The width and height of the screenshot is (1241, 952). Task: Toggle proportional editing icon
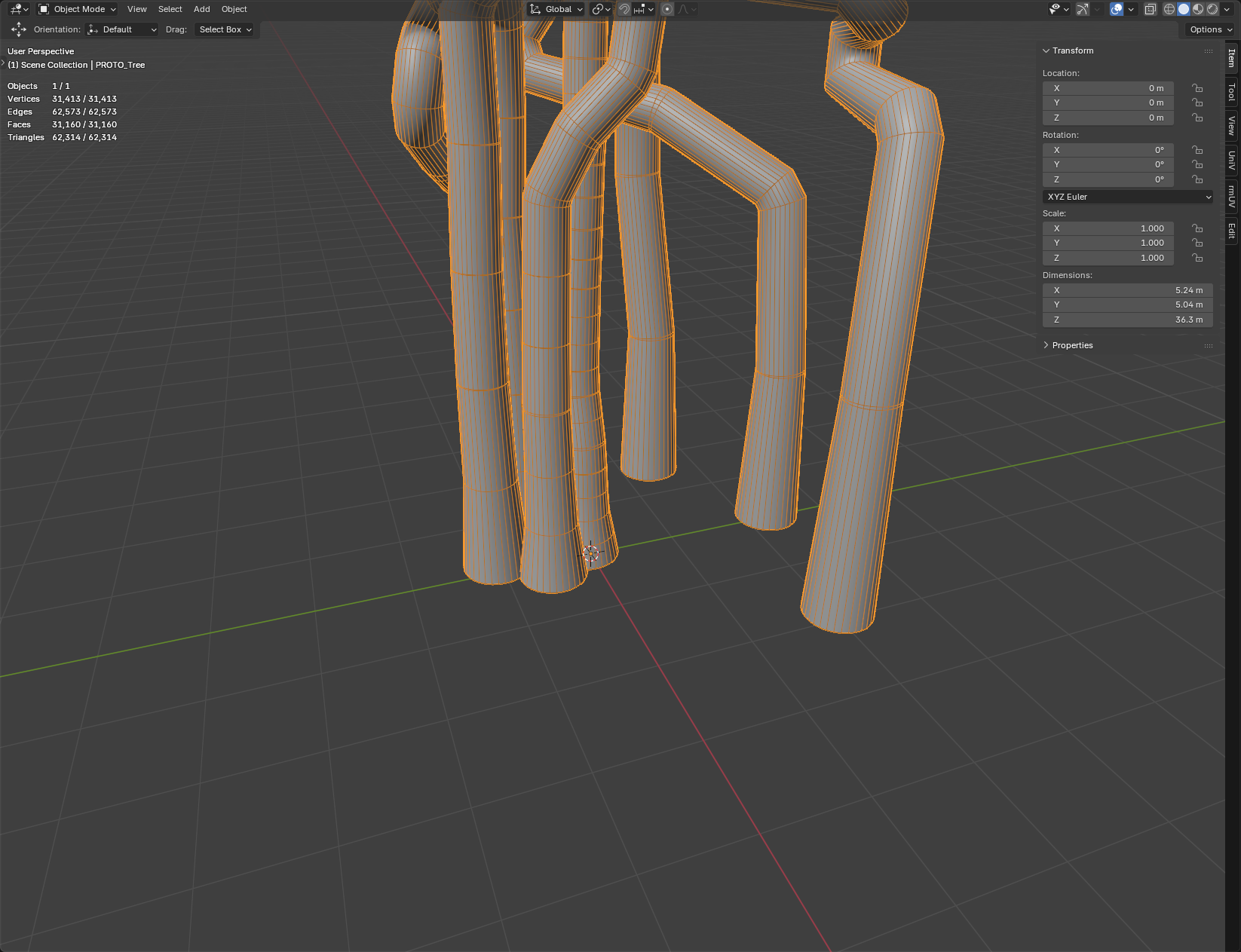667,9
